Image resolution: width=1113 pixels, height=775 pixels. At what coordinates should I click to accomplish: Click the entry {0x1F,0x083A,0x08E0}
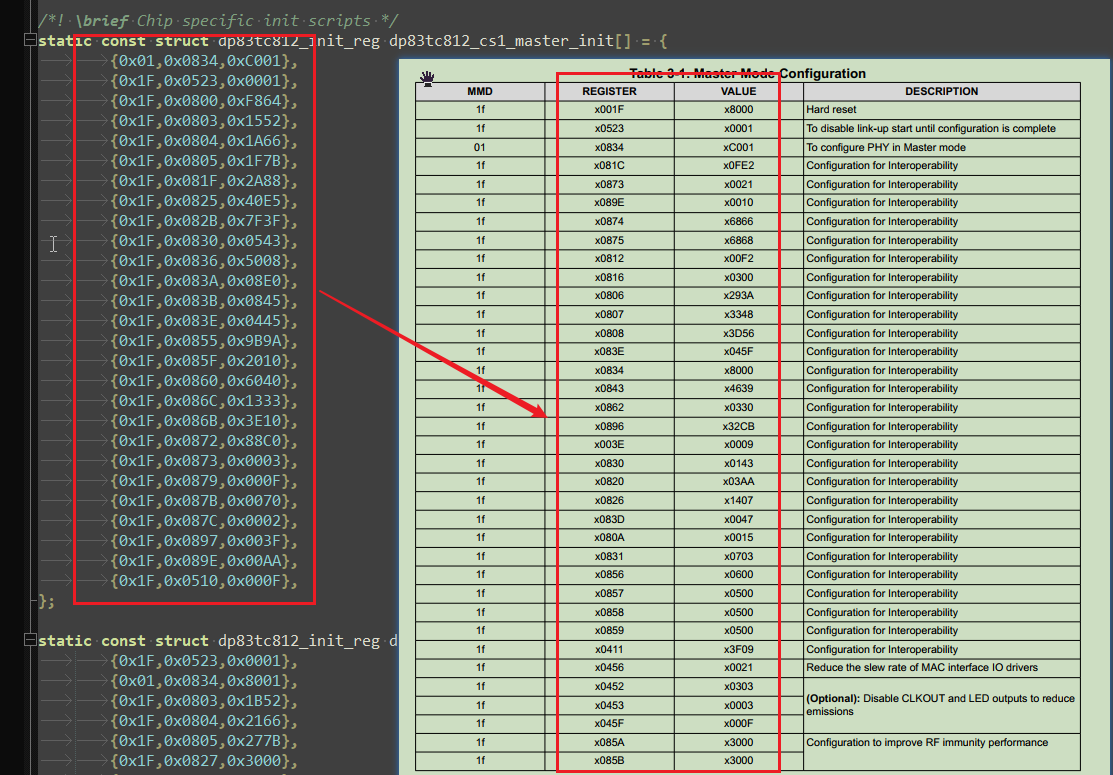point(204,281)
